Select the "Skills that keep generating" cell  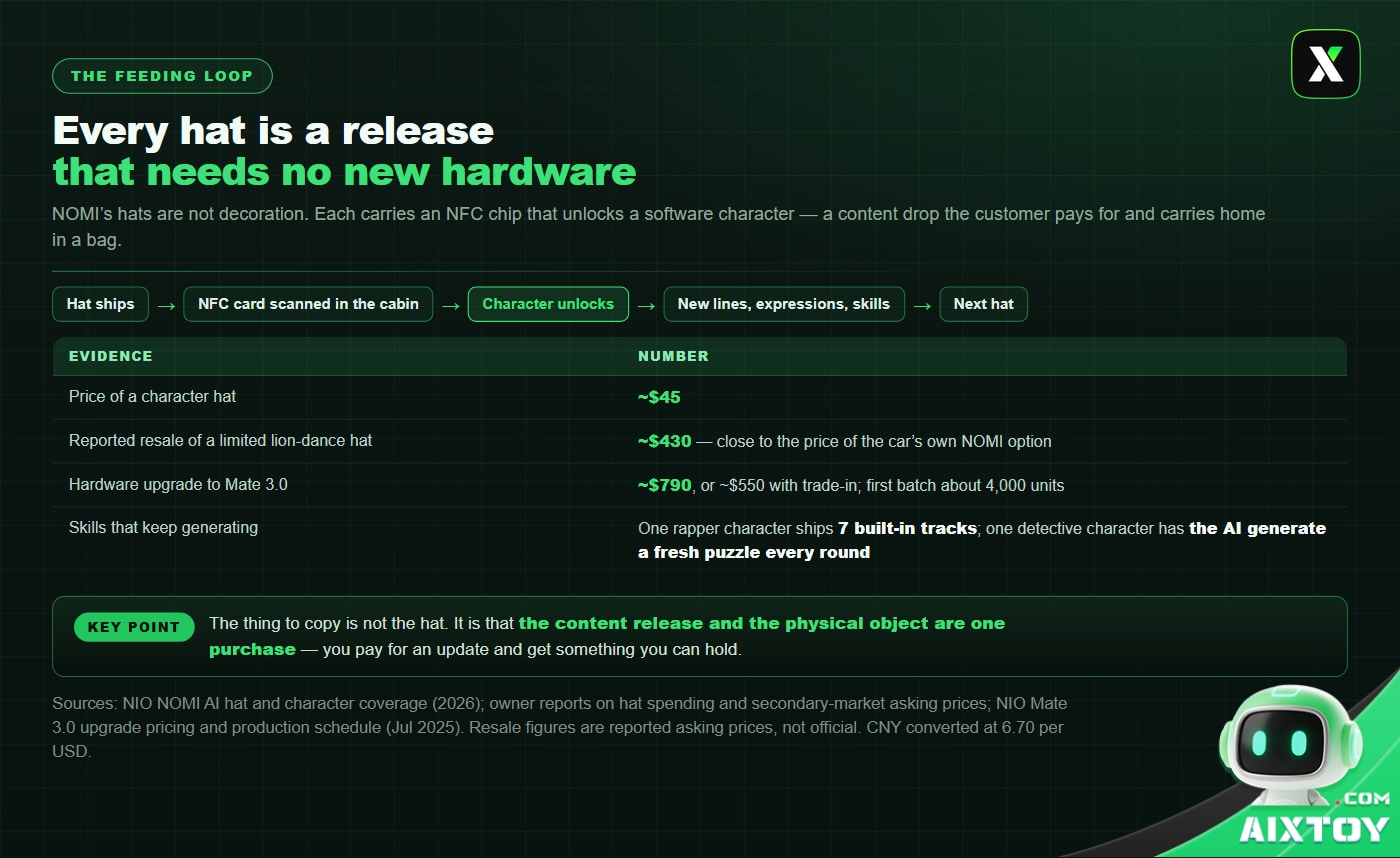[163, 527]
